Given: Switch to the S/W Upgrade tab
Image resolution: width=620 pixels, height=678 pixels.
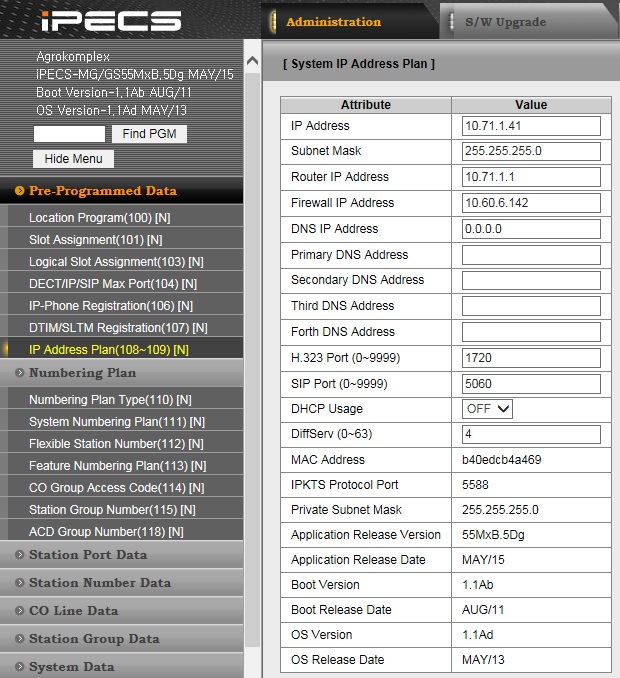Looking at the screenshot, I should point(505,22).
